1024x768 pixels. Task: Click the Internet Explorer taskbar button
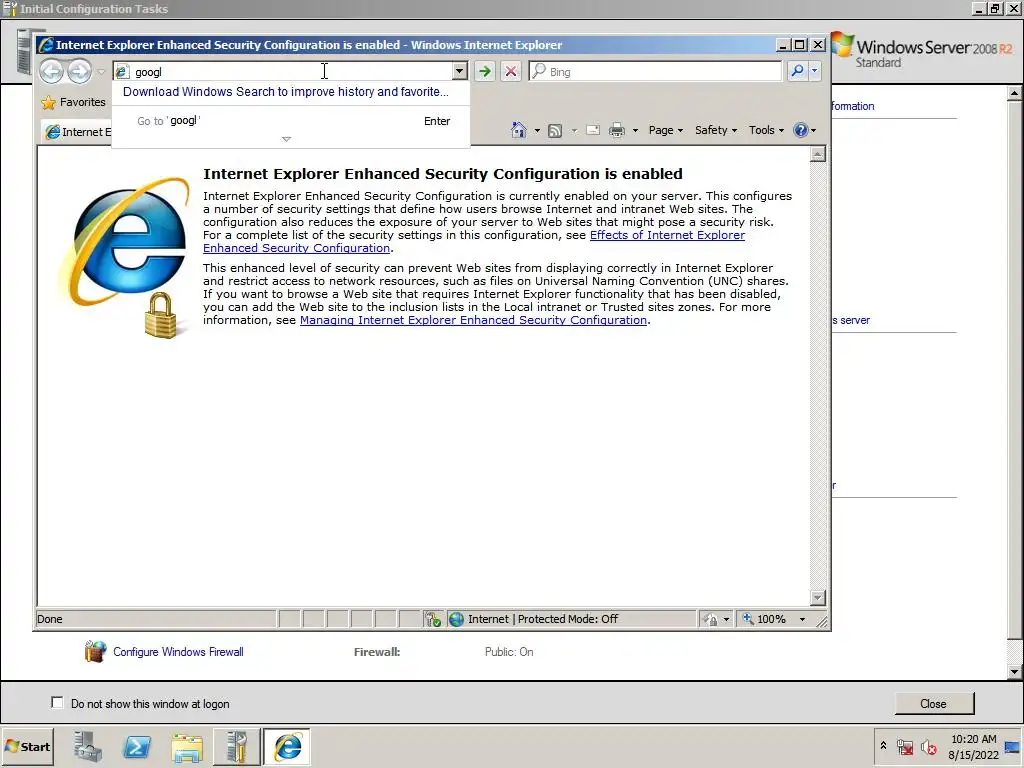click(287, 746)
